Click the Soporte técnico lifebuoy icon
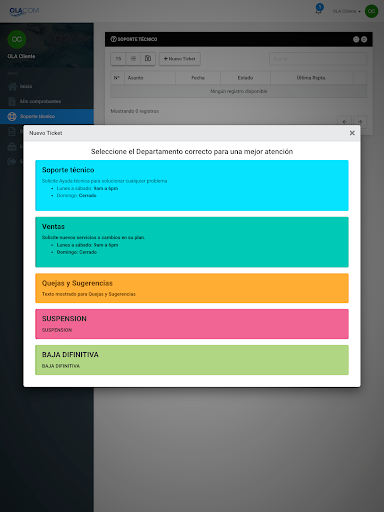 pyautogui.click(x=12, y=116)
